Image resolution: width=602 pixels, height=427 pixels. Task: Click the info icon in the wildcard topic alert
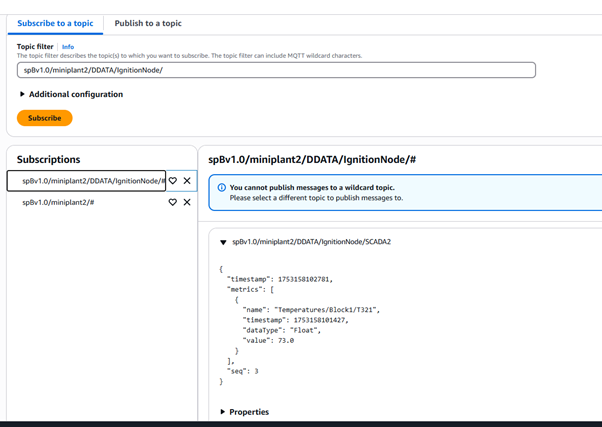(222, 188)
